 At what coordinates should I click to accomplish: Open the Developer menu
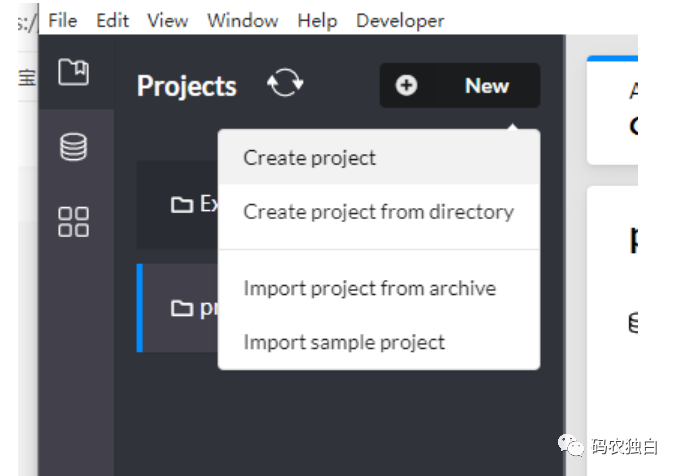[400, 20]
